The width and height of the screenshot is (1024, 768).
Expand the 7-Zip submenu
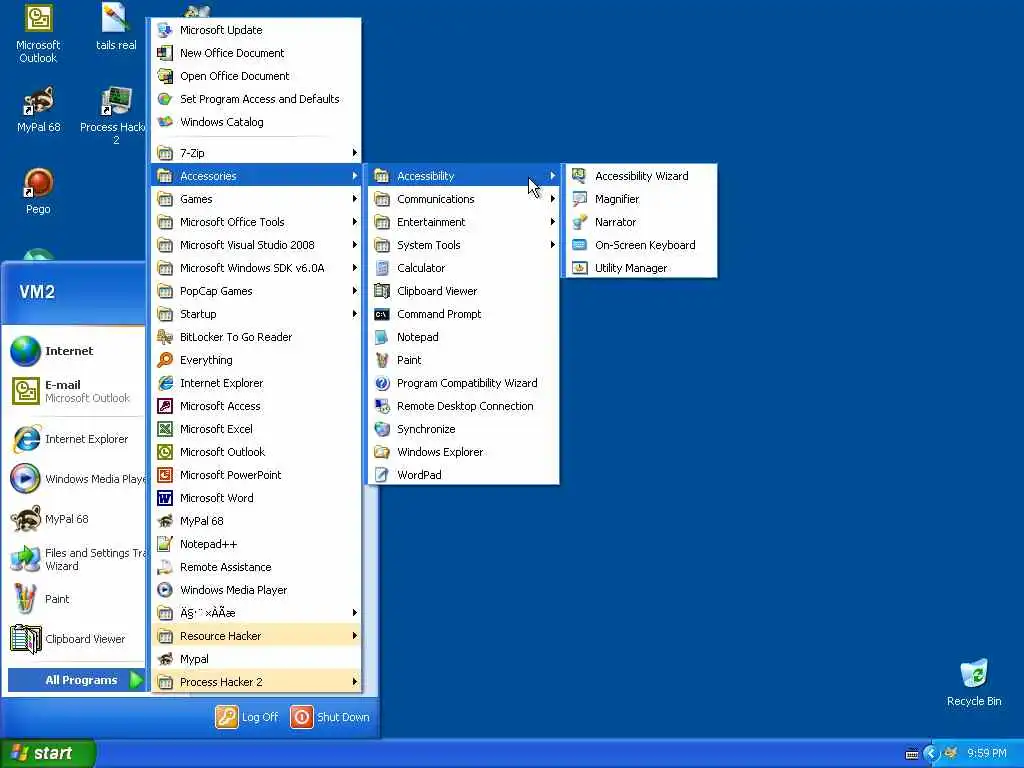(x=257, y=153)
